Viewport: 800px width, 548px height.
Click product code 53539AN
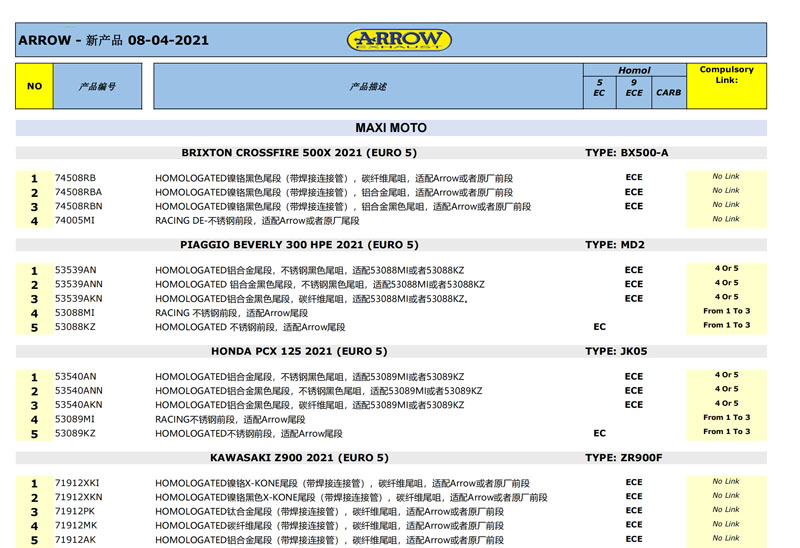[x=76, y=270]
